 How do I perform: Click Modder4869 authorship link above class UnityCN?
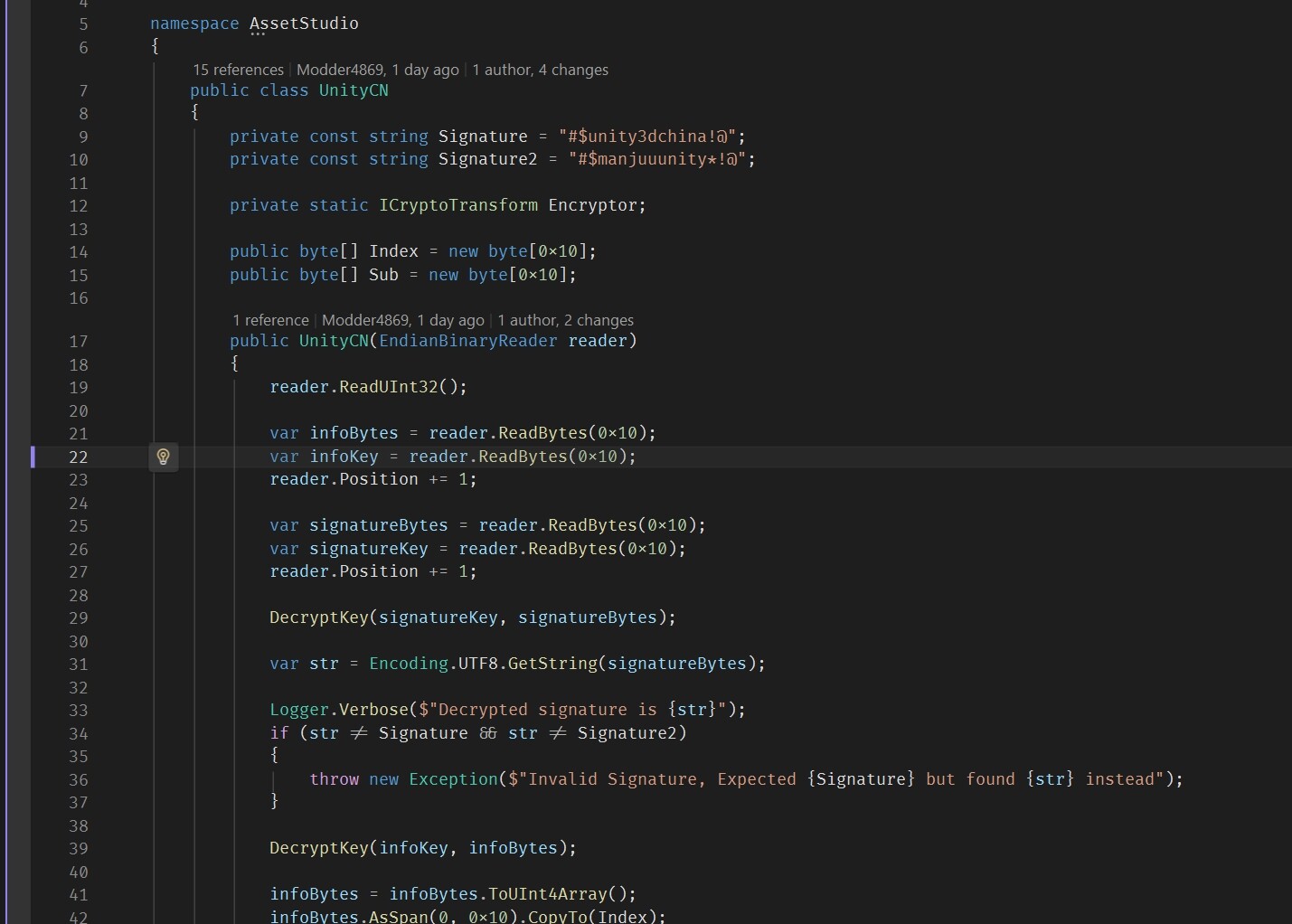[x=377, y=70]
